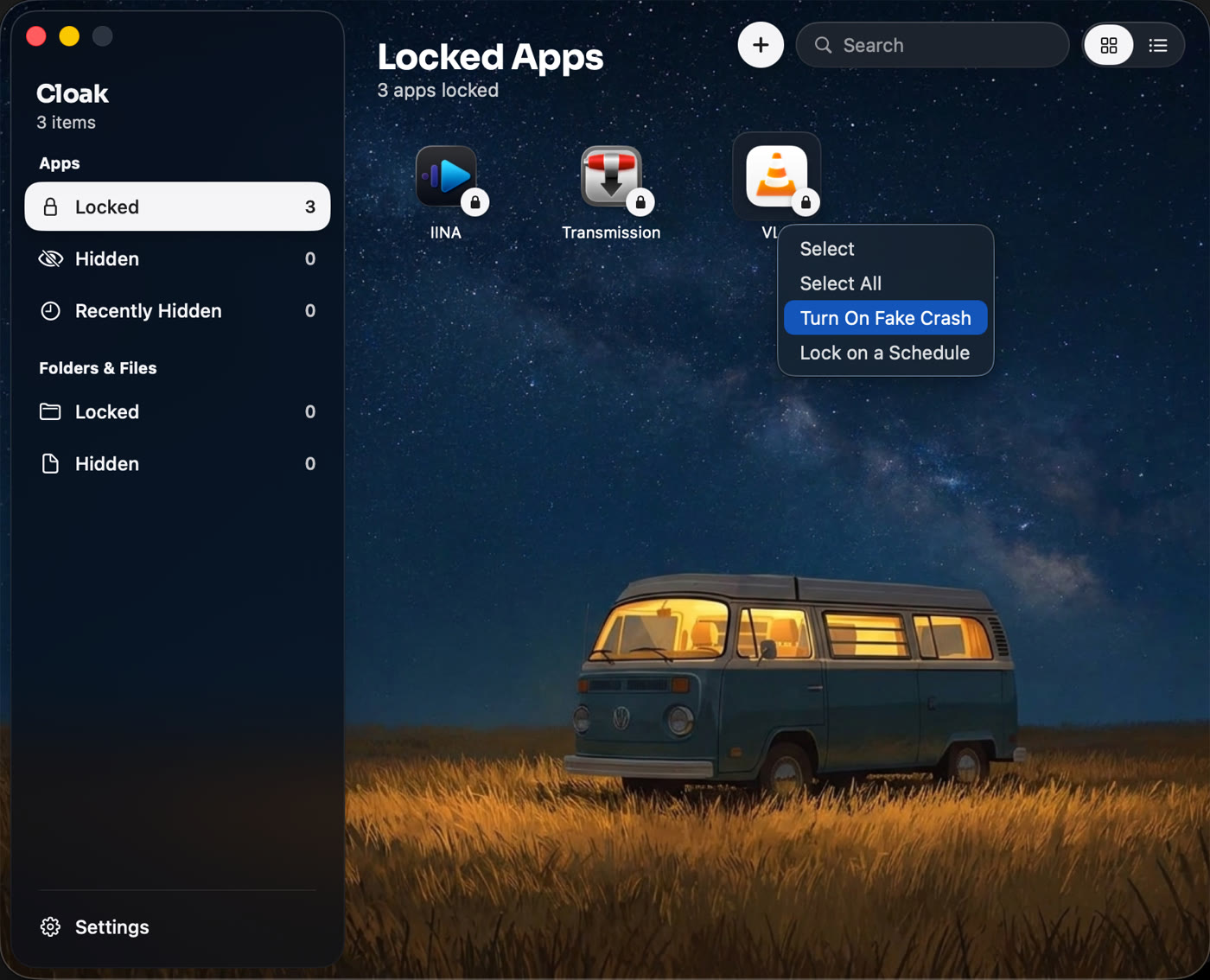Click the clock icon beside Recently Hidden
The height and width of the screenshot is (980, 1210).
(x=50, y=310)
